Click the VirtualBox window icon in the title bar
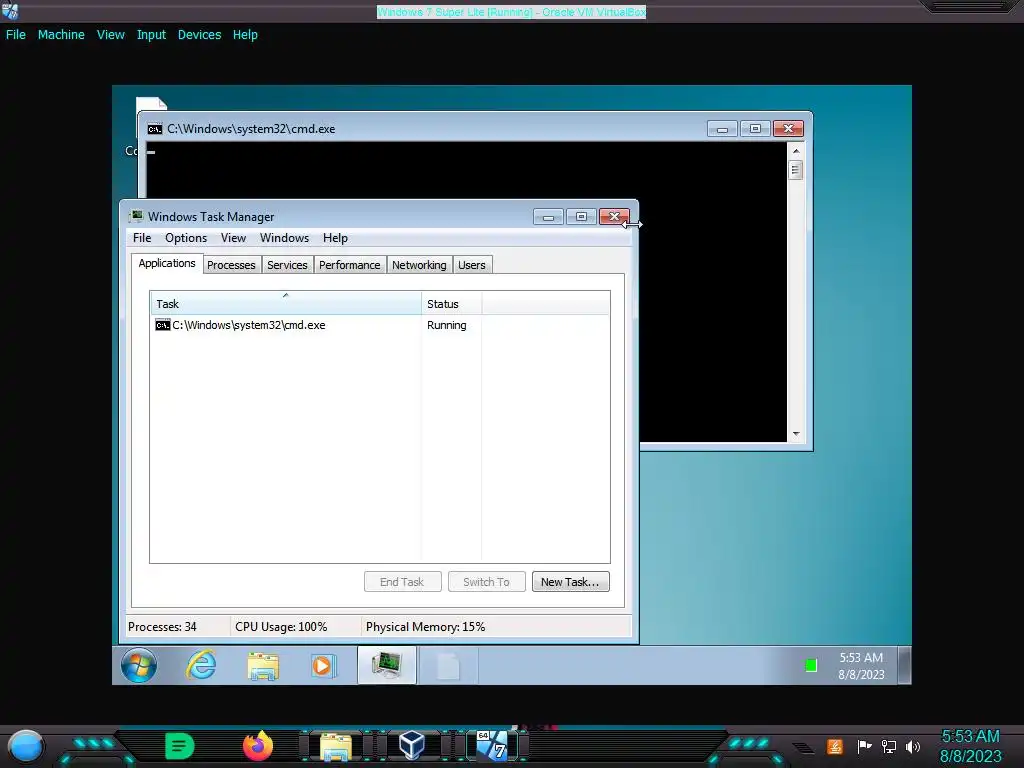Viewport: 1024px width, 768px height. click(10, 10)
